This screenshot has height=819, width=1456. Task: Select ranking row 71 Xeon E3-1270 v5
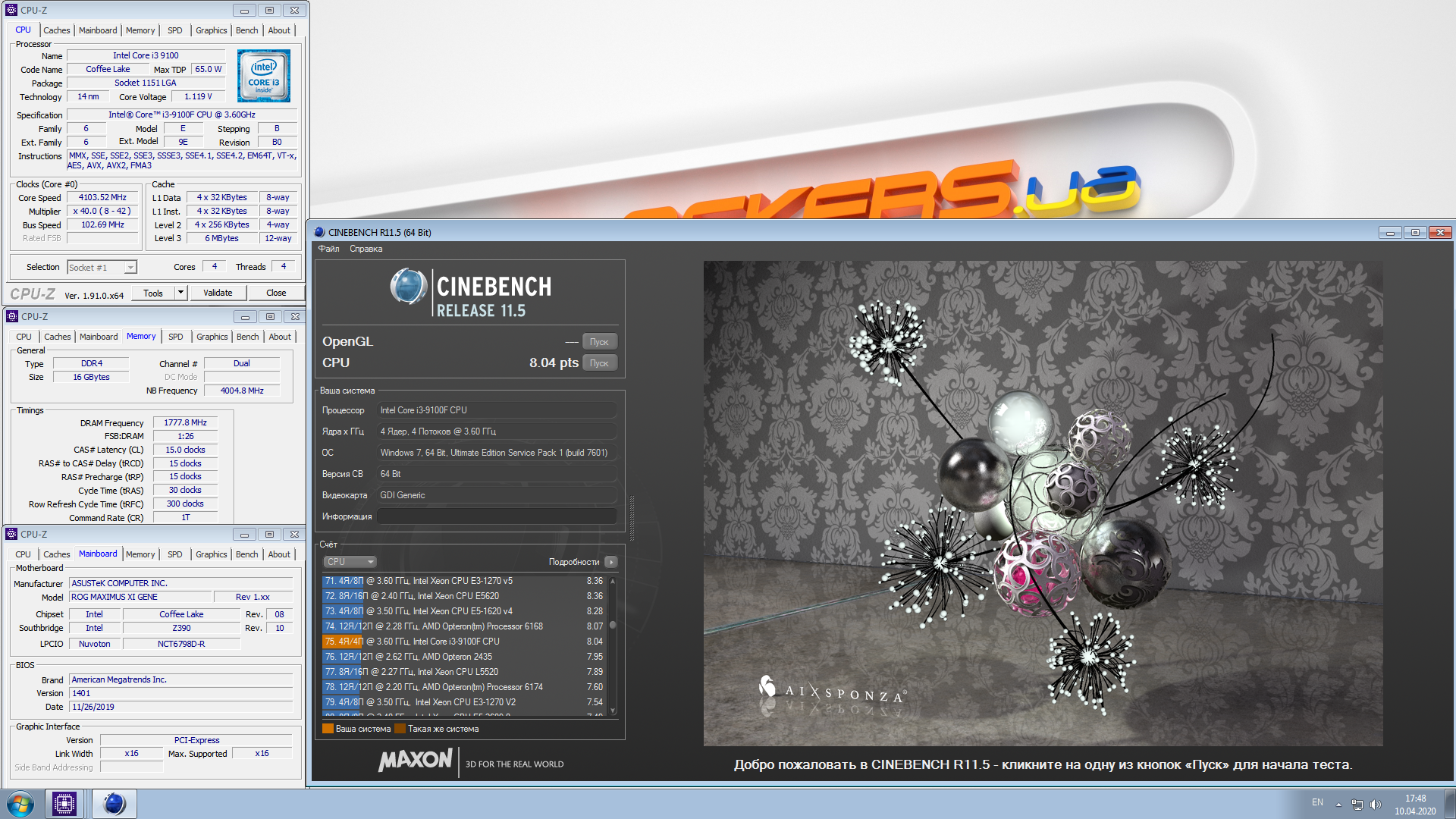pos(464,581)
